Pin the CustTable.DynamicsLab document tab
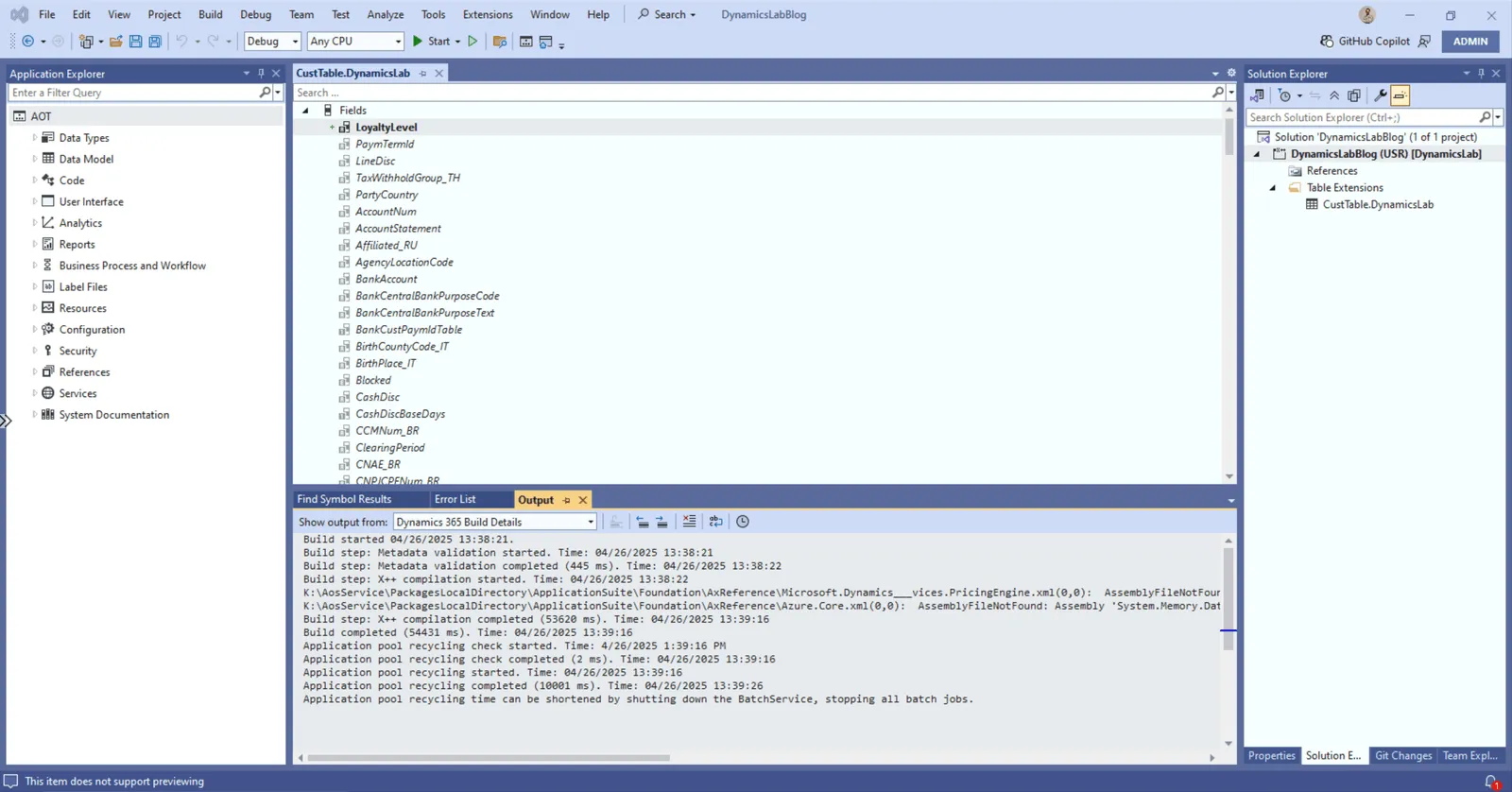The image size is (1512, 792). point(423,74)
